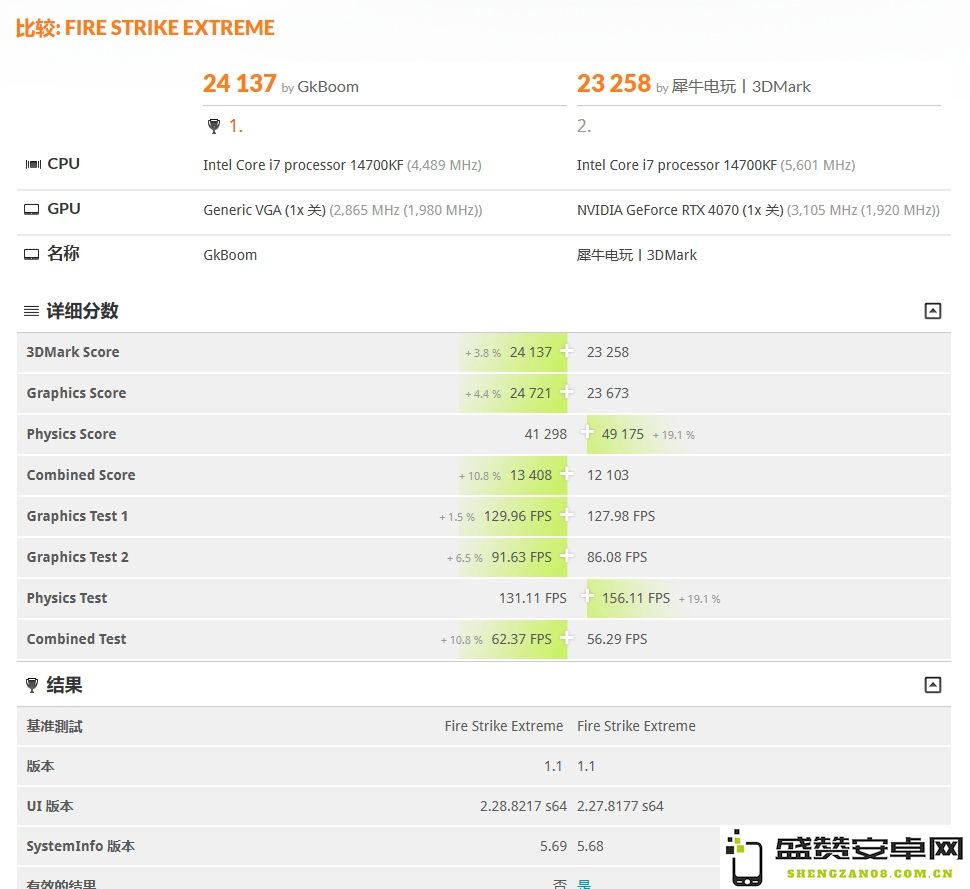Click the UI 版本 row label
970x889 pixels.
(x=49, y=806)
